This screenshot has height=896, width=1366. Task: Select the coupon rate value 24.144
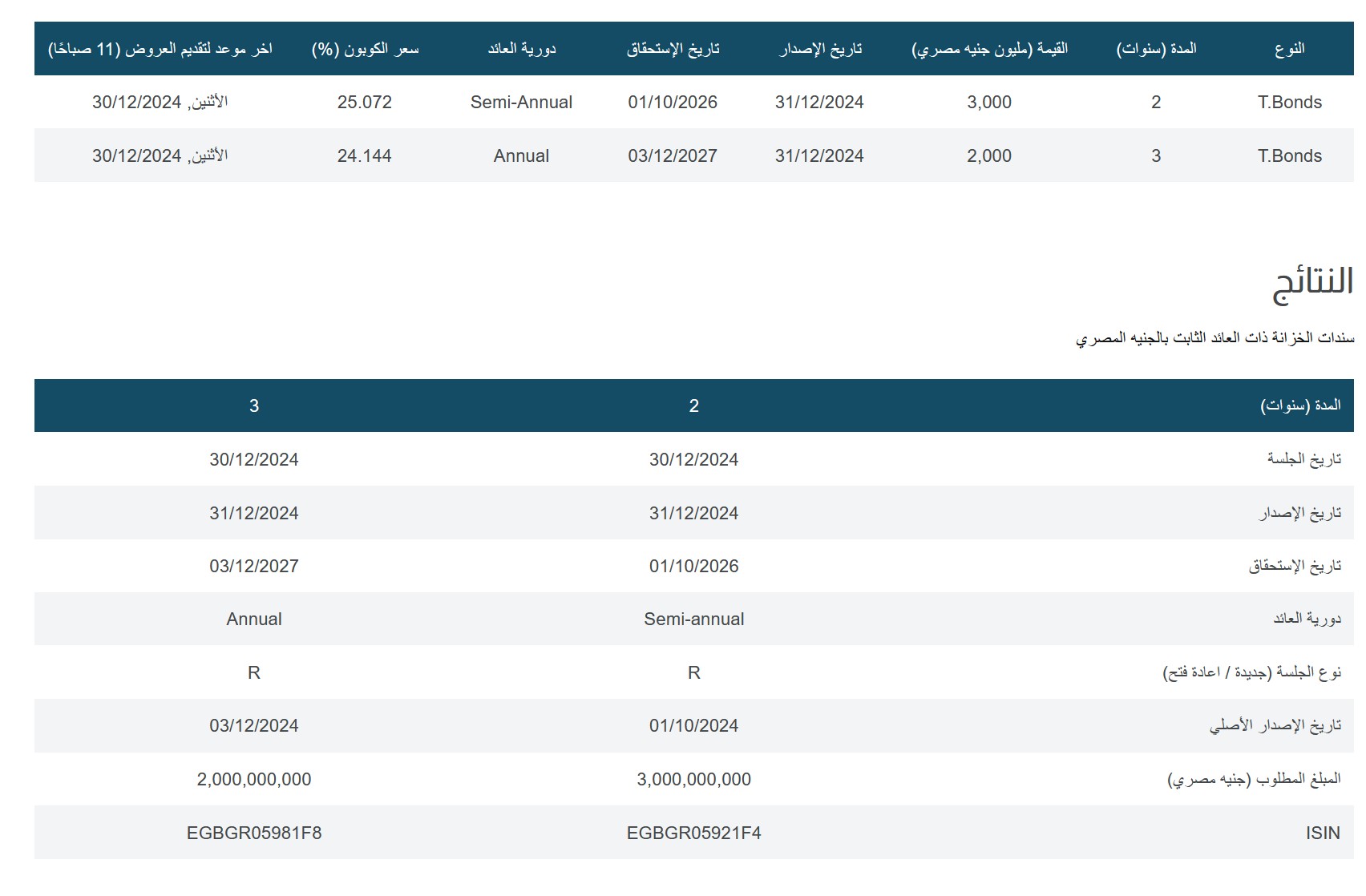(x=364, y=156)
